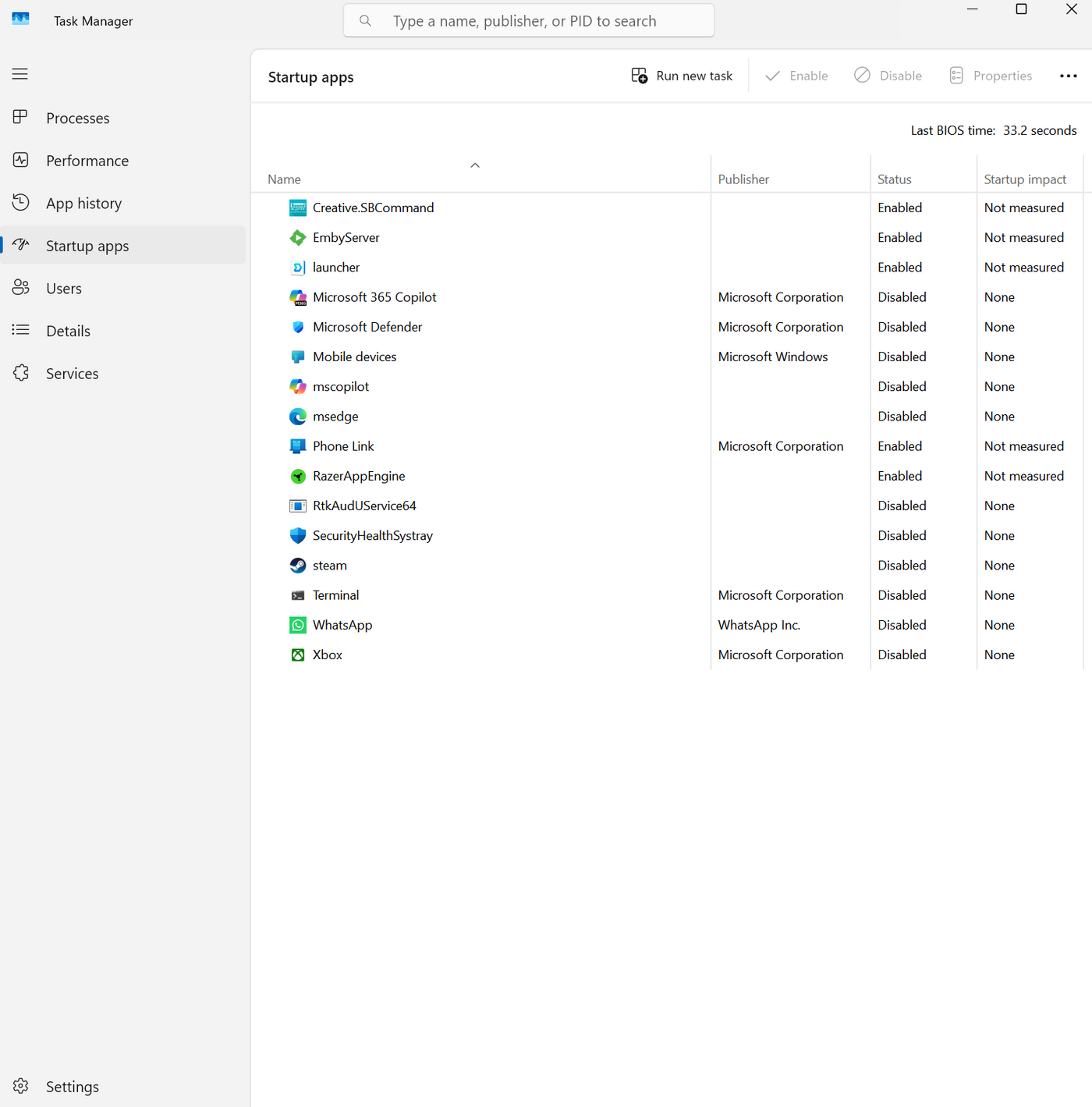Screen dimensions: 1092x1107
Task: Click the Last BIOS time value
Action: (x=1040, y=130)
